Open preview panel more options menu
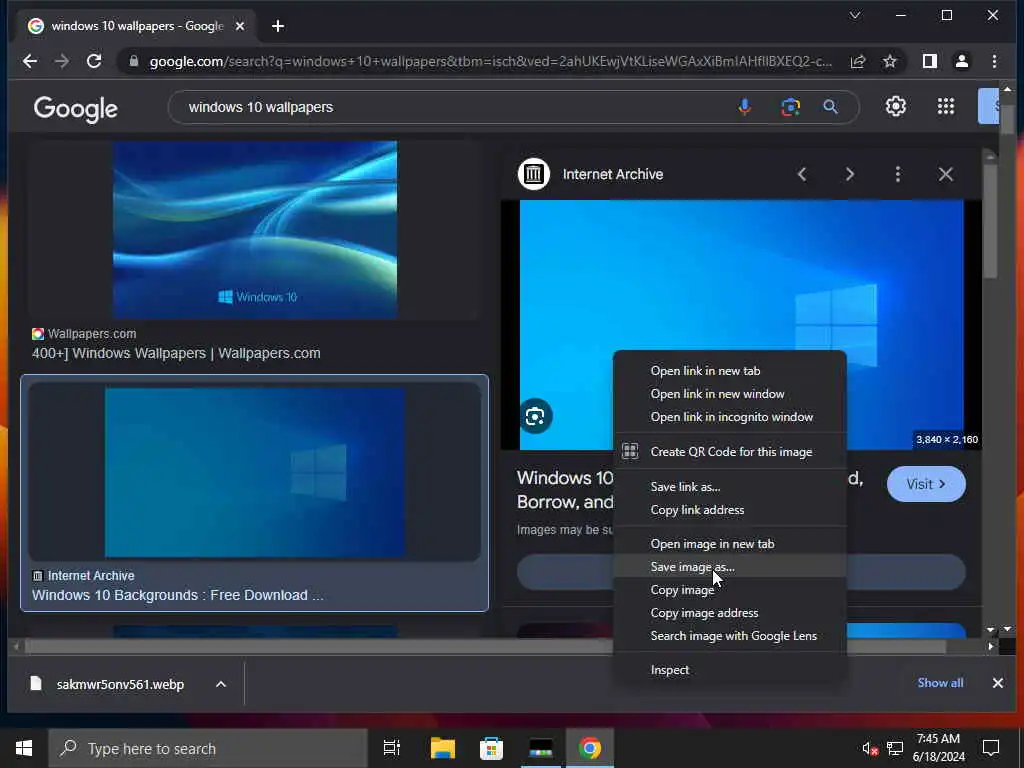1024x768 pixels. 898,174
